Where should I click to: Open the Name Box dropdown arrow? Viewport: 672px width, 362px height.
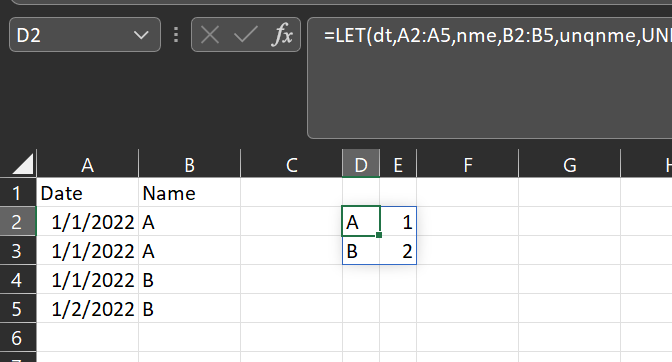[141, 35]
